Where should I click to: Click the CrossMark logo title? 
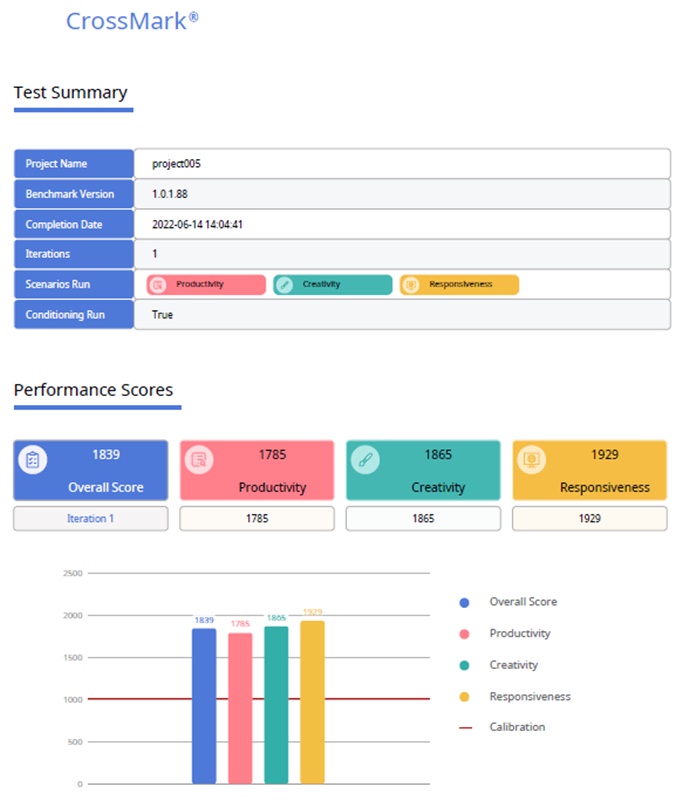(132, 21)
